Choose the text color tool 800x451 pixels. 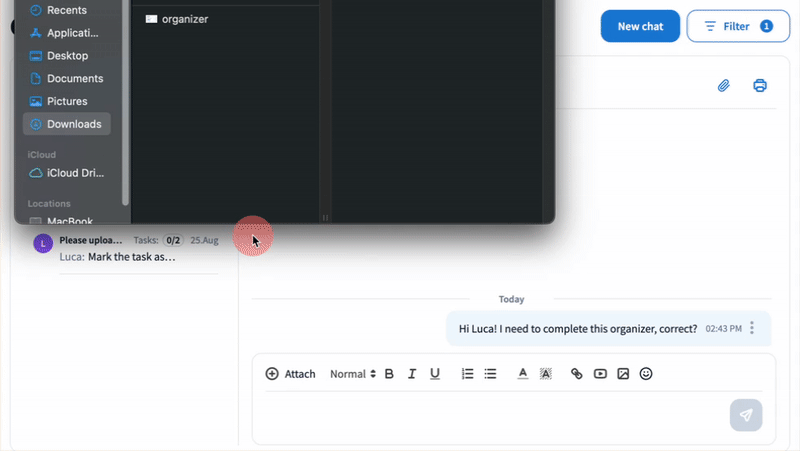coord(522,374)
